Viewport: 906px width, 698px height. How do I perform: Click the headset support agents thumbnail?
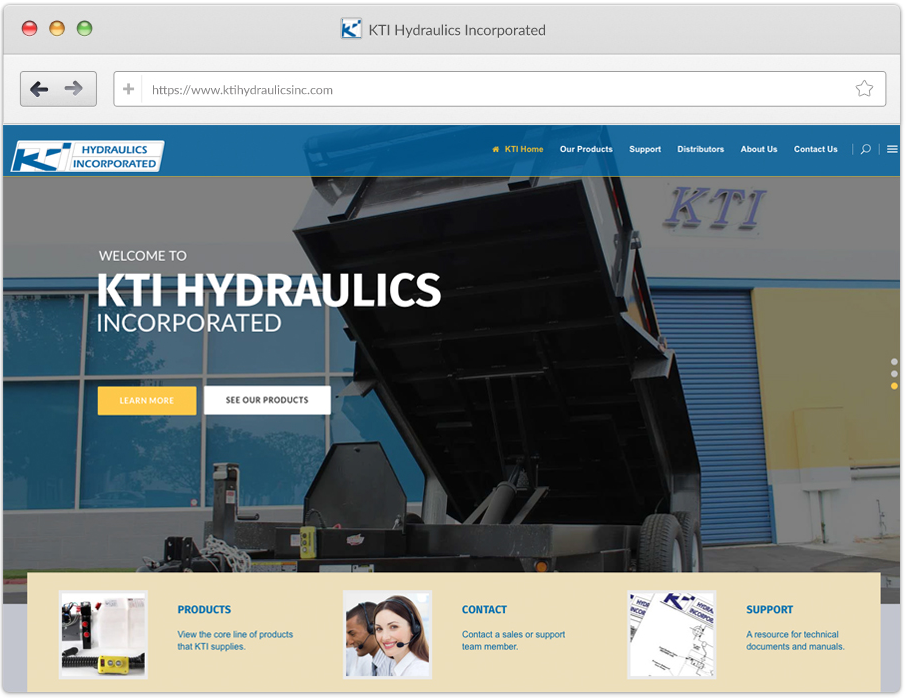pos(387,634)
